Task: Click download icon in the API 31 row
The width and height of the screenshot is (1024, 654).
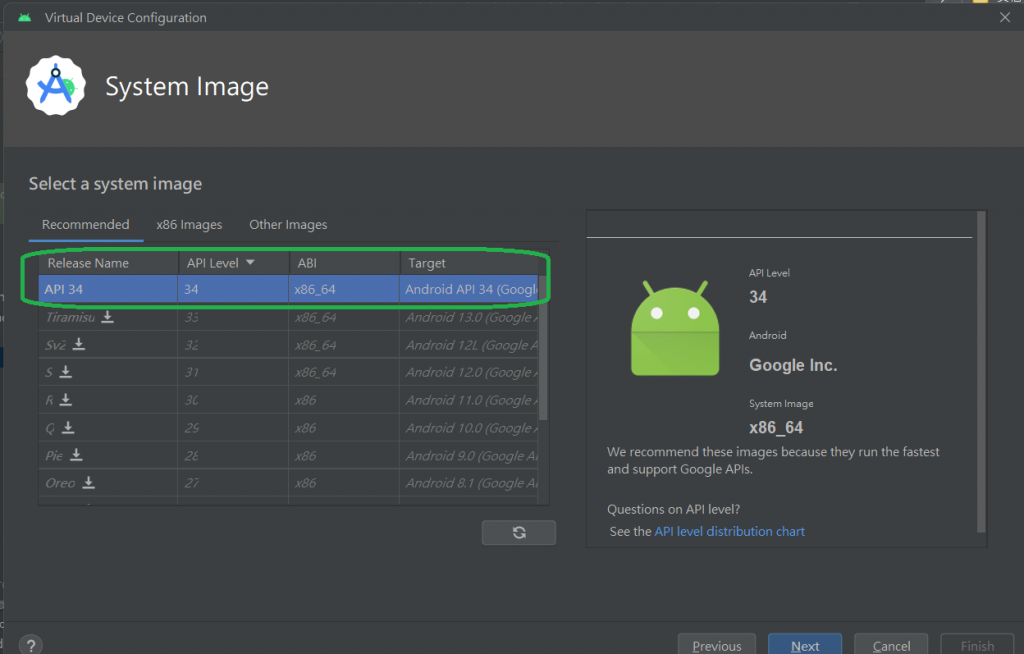Action: [x=65, y=372]
